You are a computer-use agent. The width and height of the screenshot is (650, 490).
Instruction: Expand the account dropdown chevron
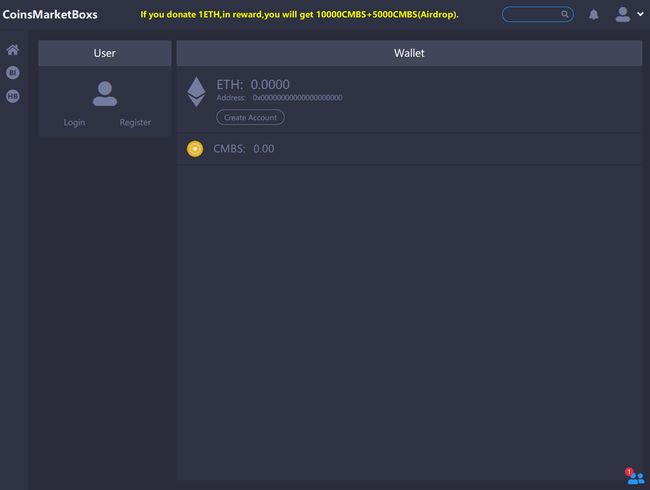pos(640,14)
